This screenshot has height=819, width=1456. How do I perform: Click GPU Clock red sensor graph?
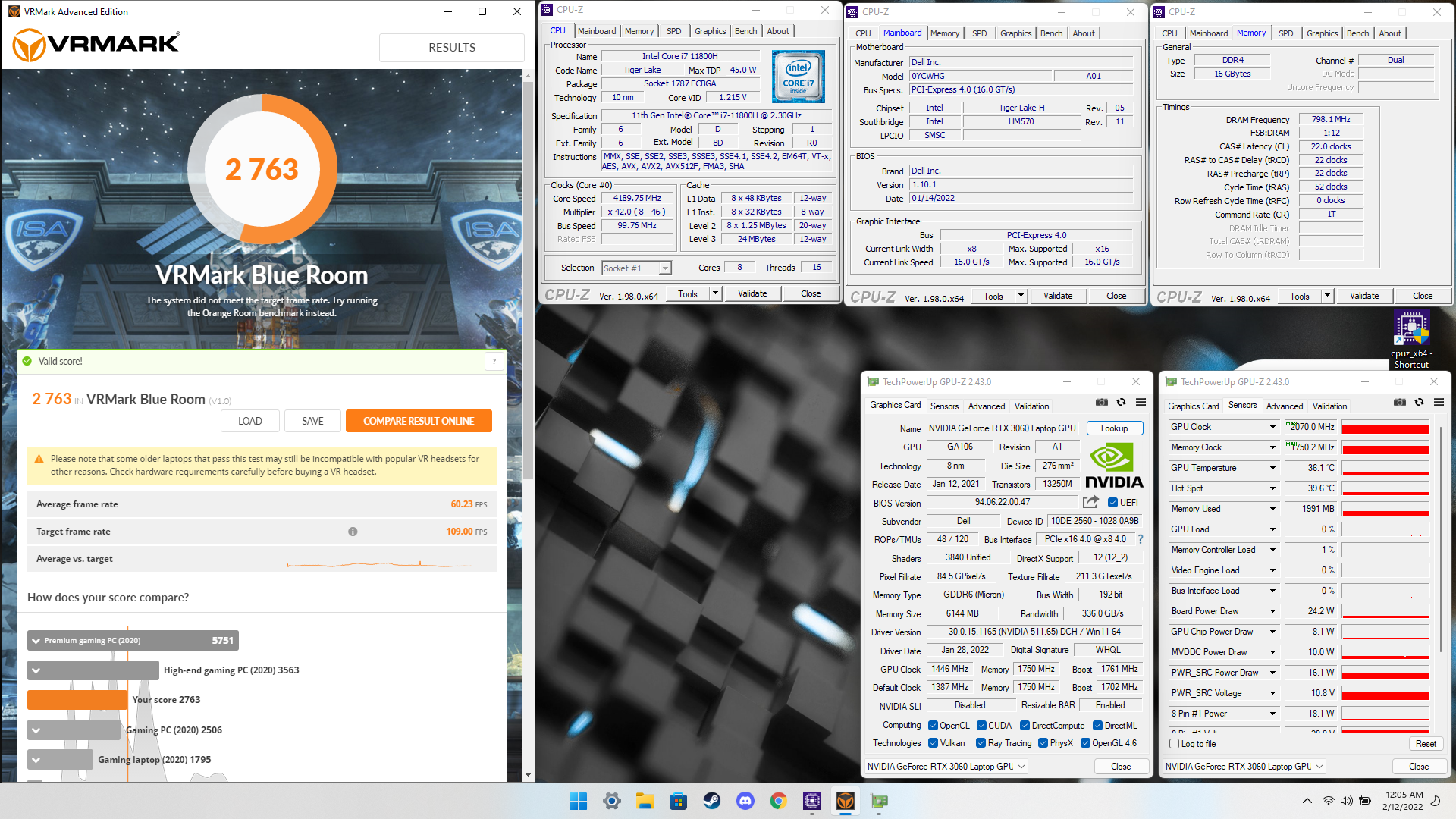coord(1385,427)
